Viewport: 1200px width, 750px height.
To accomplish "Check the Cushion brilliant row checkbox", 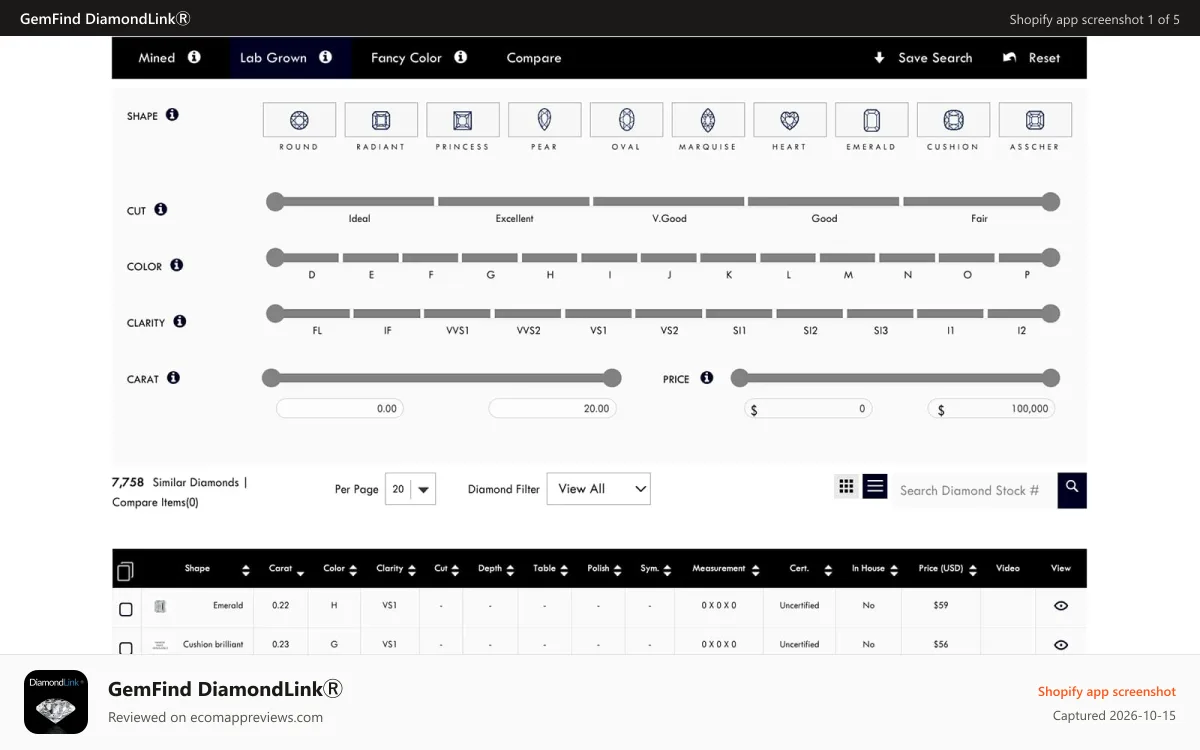I will [x=126, y=648].
